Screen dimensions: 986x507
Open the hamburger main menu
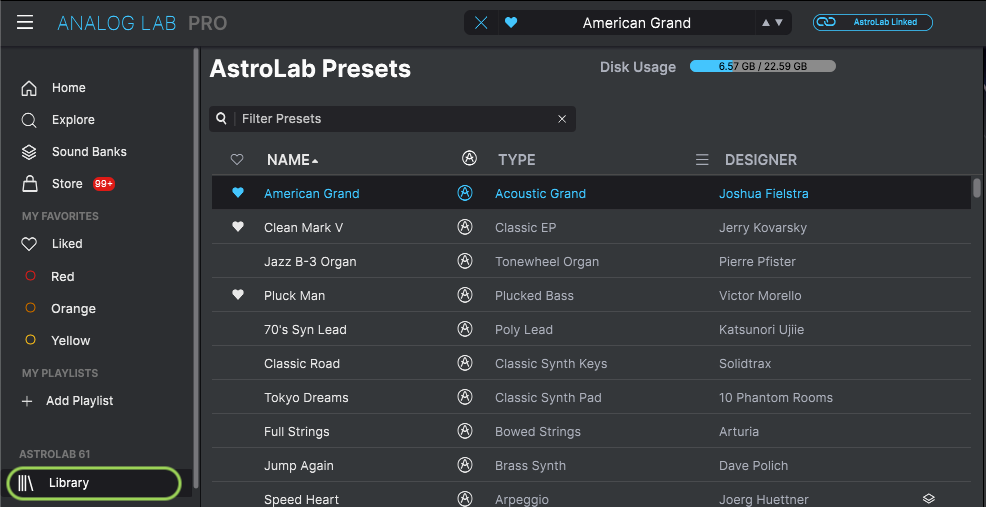coord(25,23)
